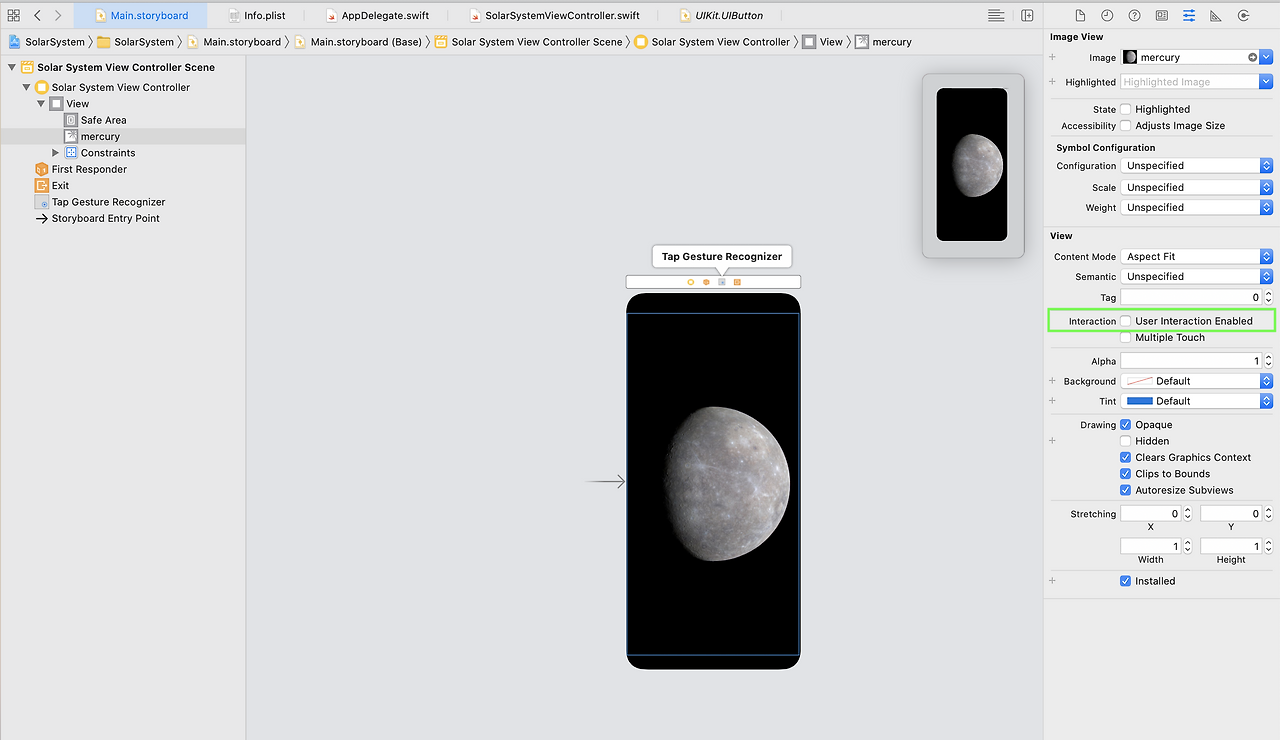Add variation for Installed property
This screenshot has width=1280, height=740.
click(x=1052, y=581)
